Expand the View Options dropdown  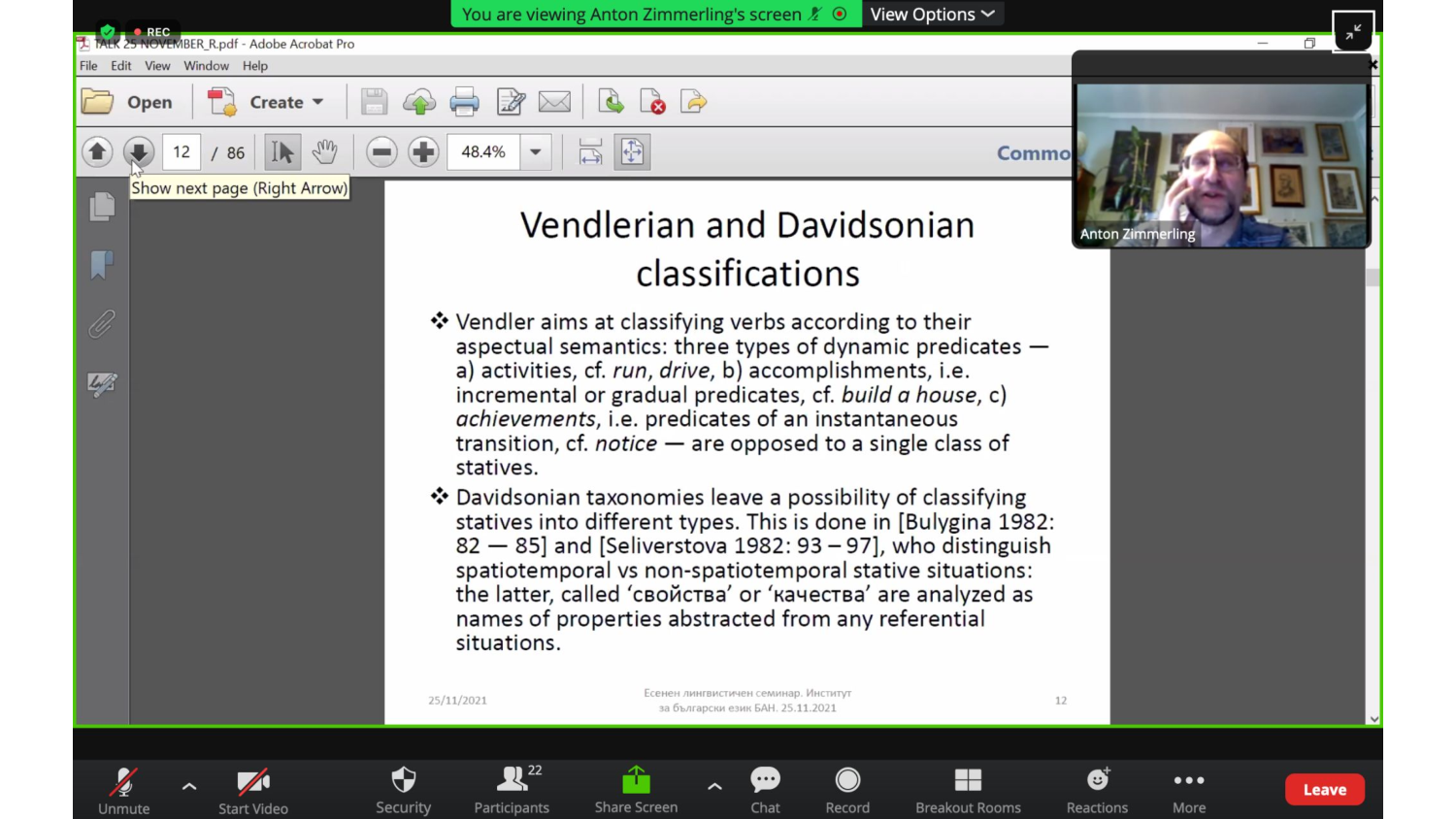click(932, 15)
